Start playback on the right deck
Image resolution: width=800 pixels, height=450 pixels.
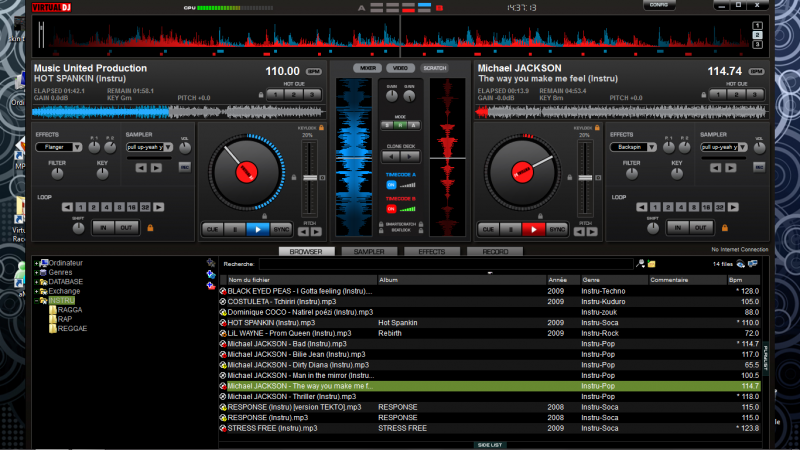(533, 230)
